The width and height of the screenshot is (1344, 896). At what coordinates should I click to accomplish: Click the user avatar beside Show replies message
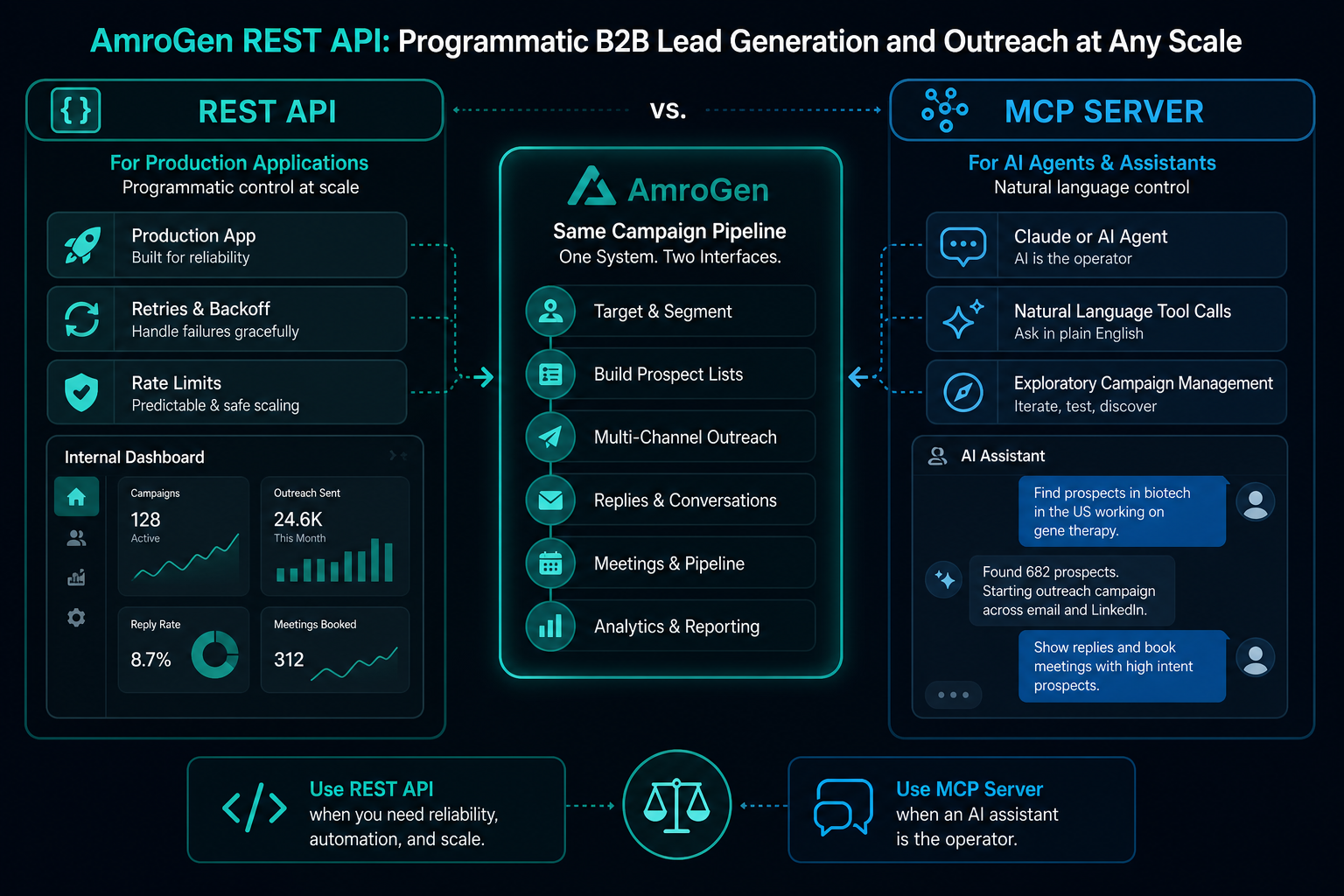click(1256, 657)
